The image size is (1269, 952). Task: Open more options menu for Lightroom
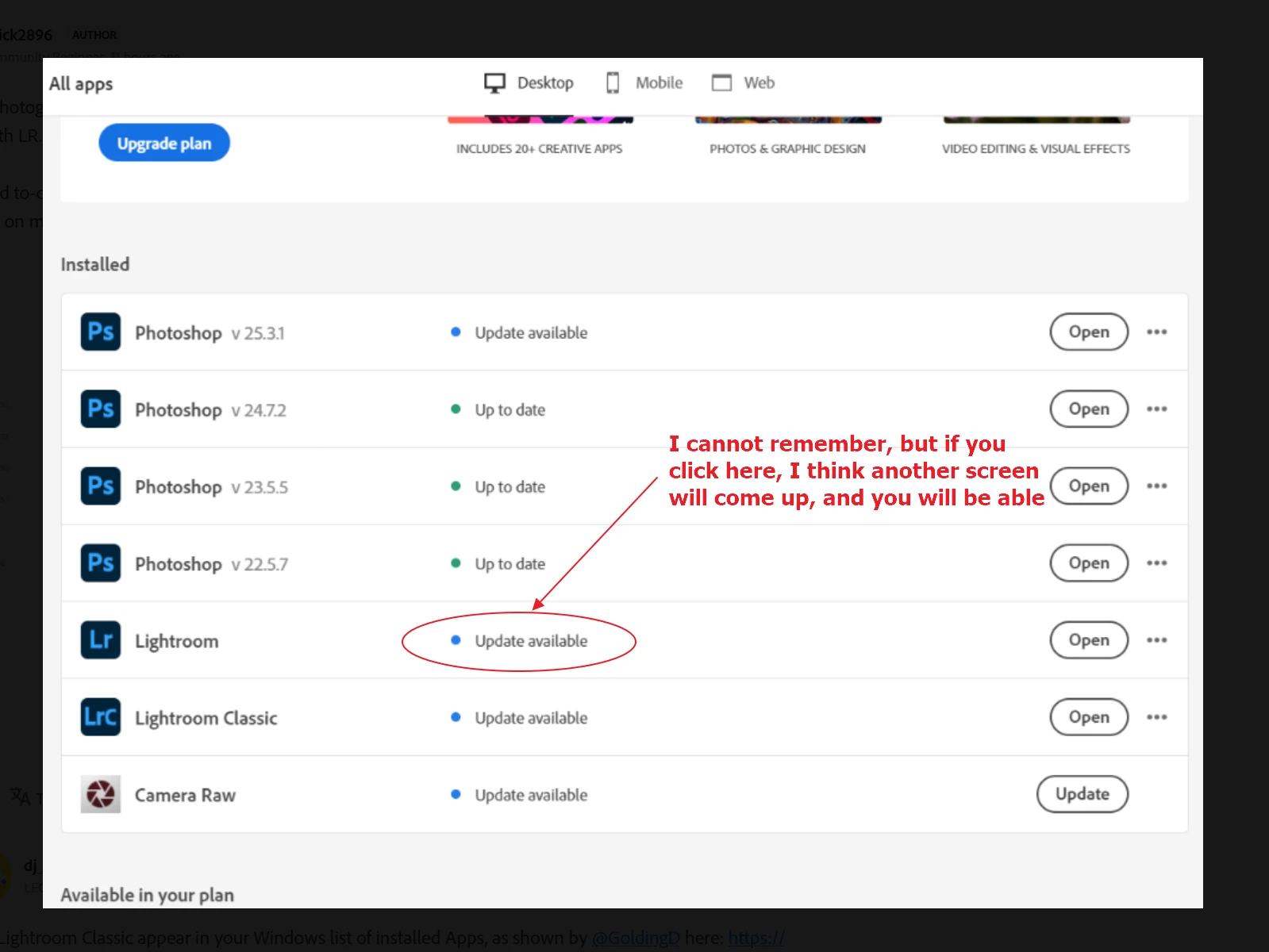(x=1156, y=639)
